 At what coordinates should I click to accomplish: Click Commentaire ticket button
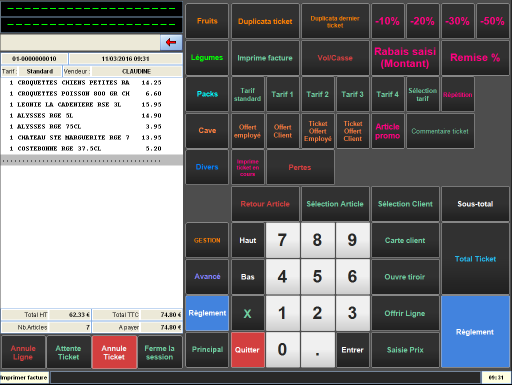tap(440, 131)
